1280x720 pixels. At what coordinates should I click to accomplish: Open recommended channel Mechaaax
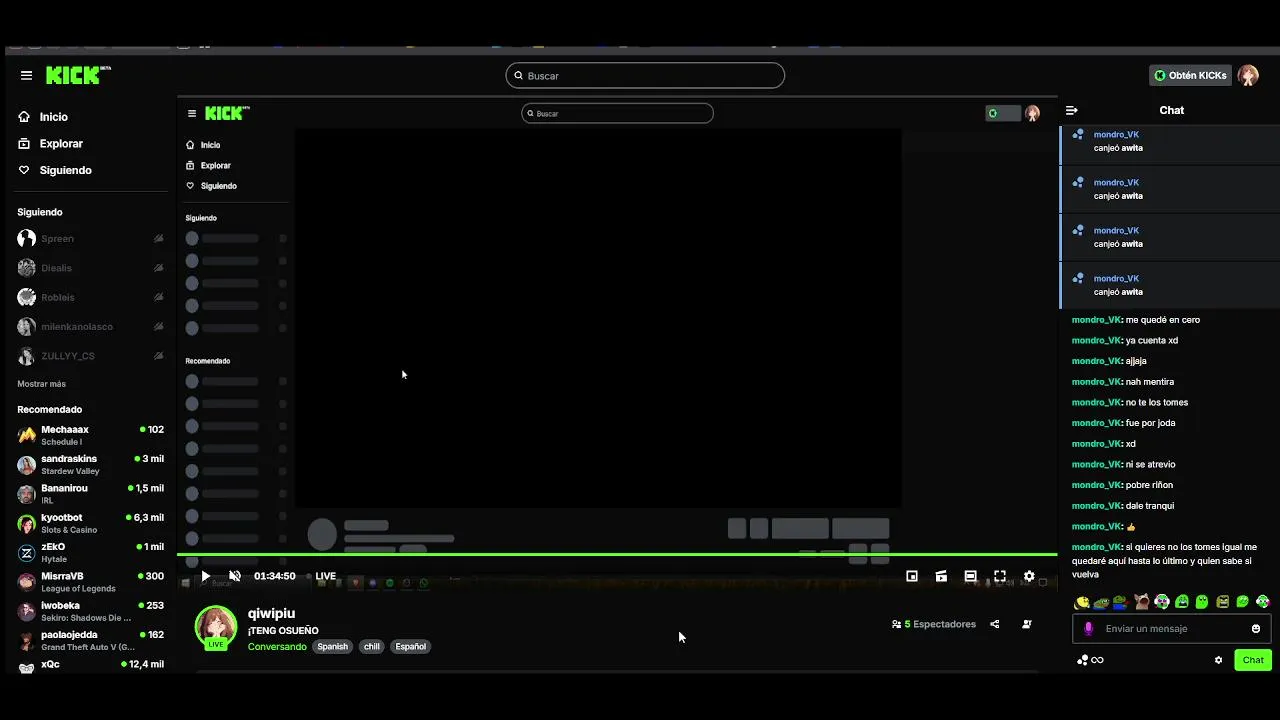coord(90,435)
